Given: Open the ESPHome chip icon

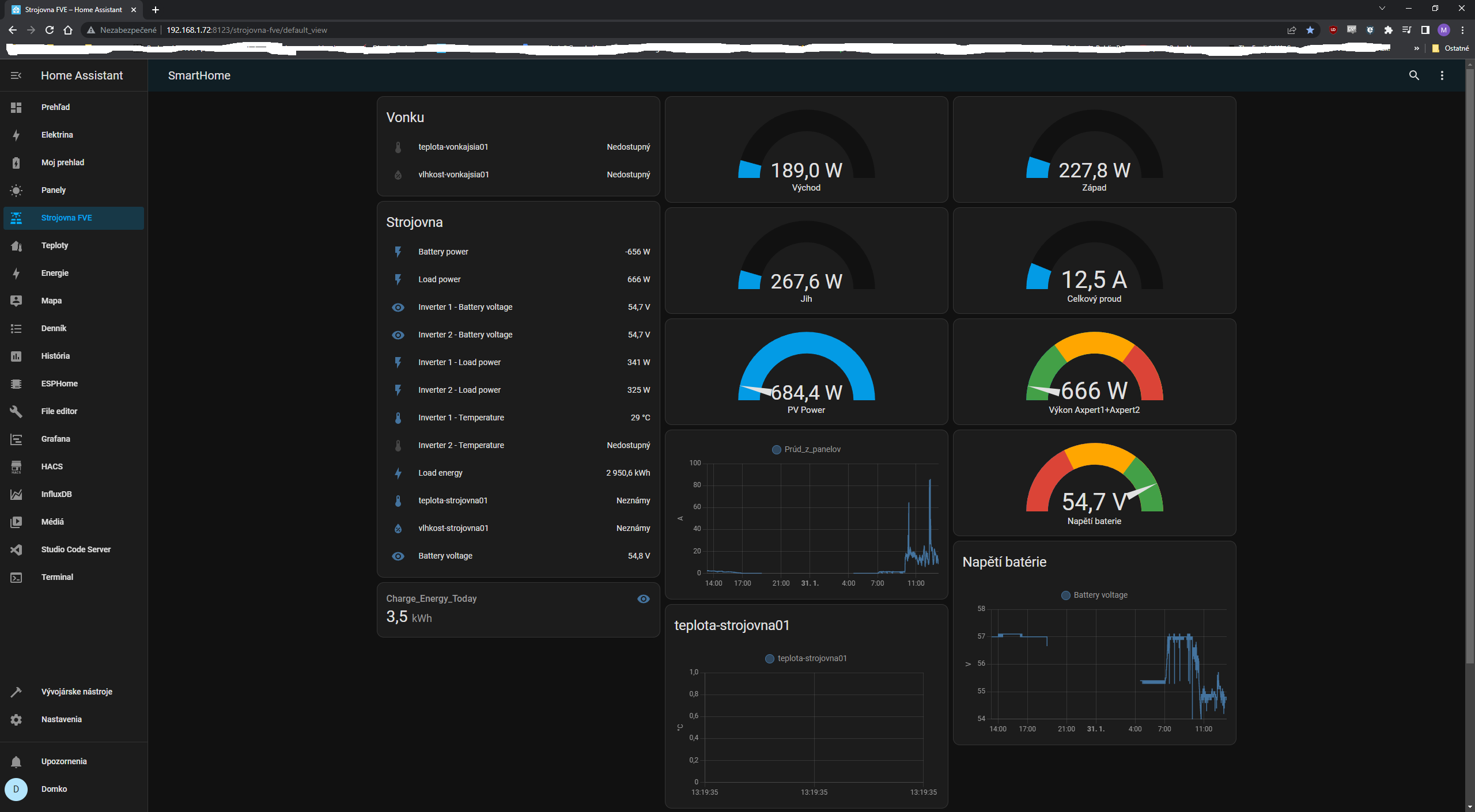Looking at the screenshot, I should pos(16,384).
